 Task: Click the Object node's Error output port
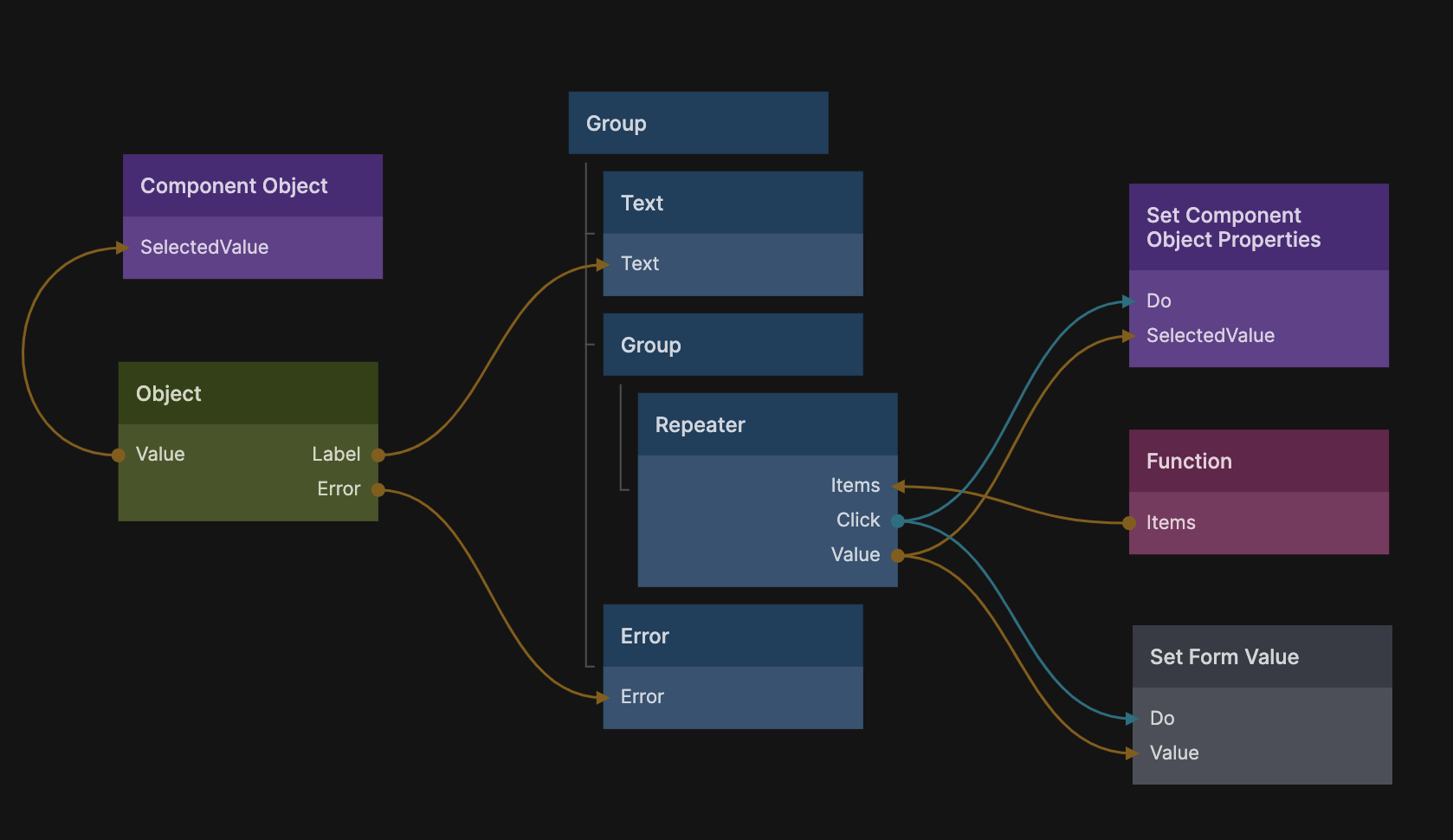pyautogui.click(x=378, y=489)
